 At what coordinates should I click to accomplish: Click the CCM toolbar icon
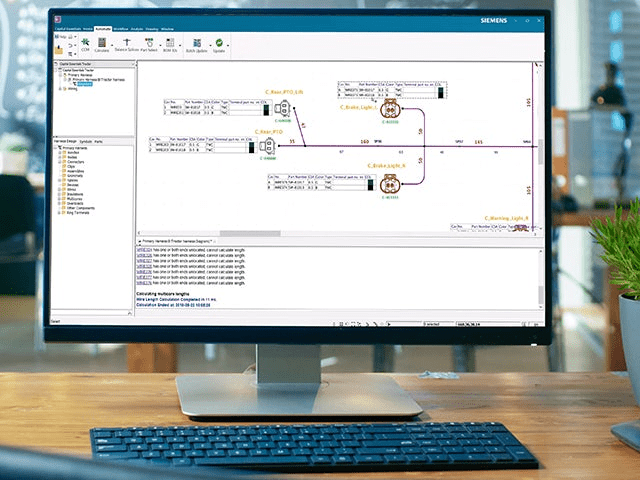[85, 46]
